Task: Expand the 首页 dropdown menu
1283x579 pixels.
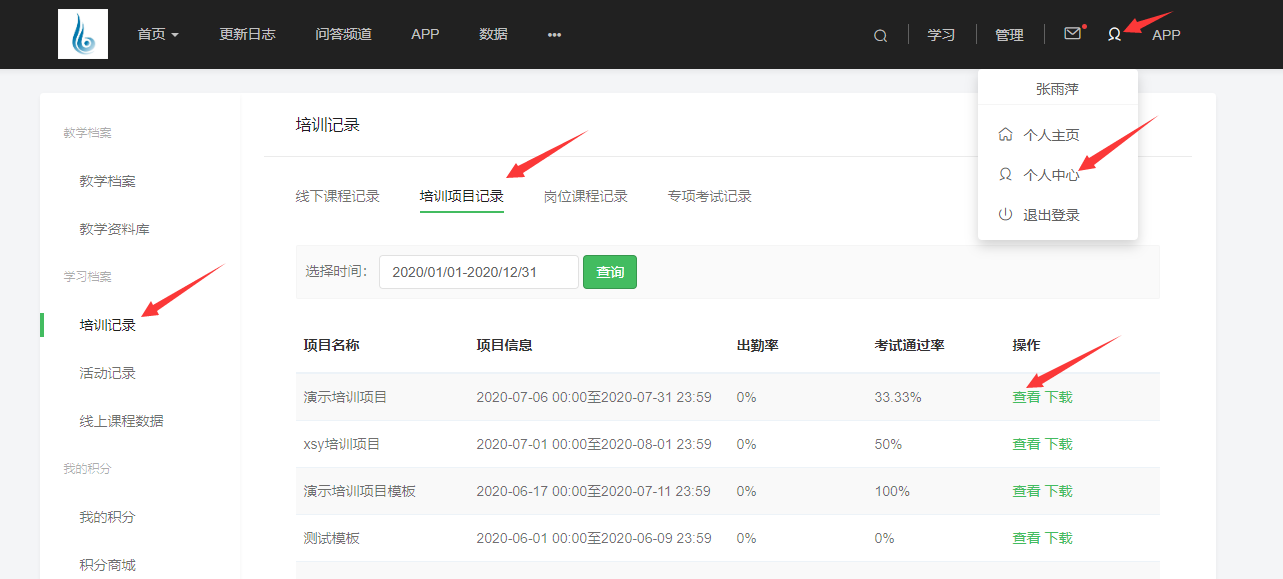Action: pos(158,34)
